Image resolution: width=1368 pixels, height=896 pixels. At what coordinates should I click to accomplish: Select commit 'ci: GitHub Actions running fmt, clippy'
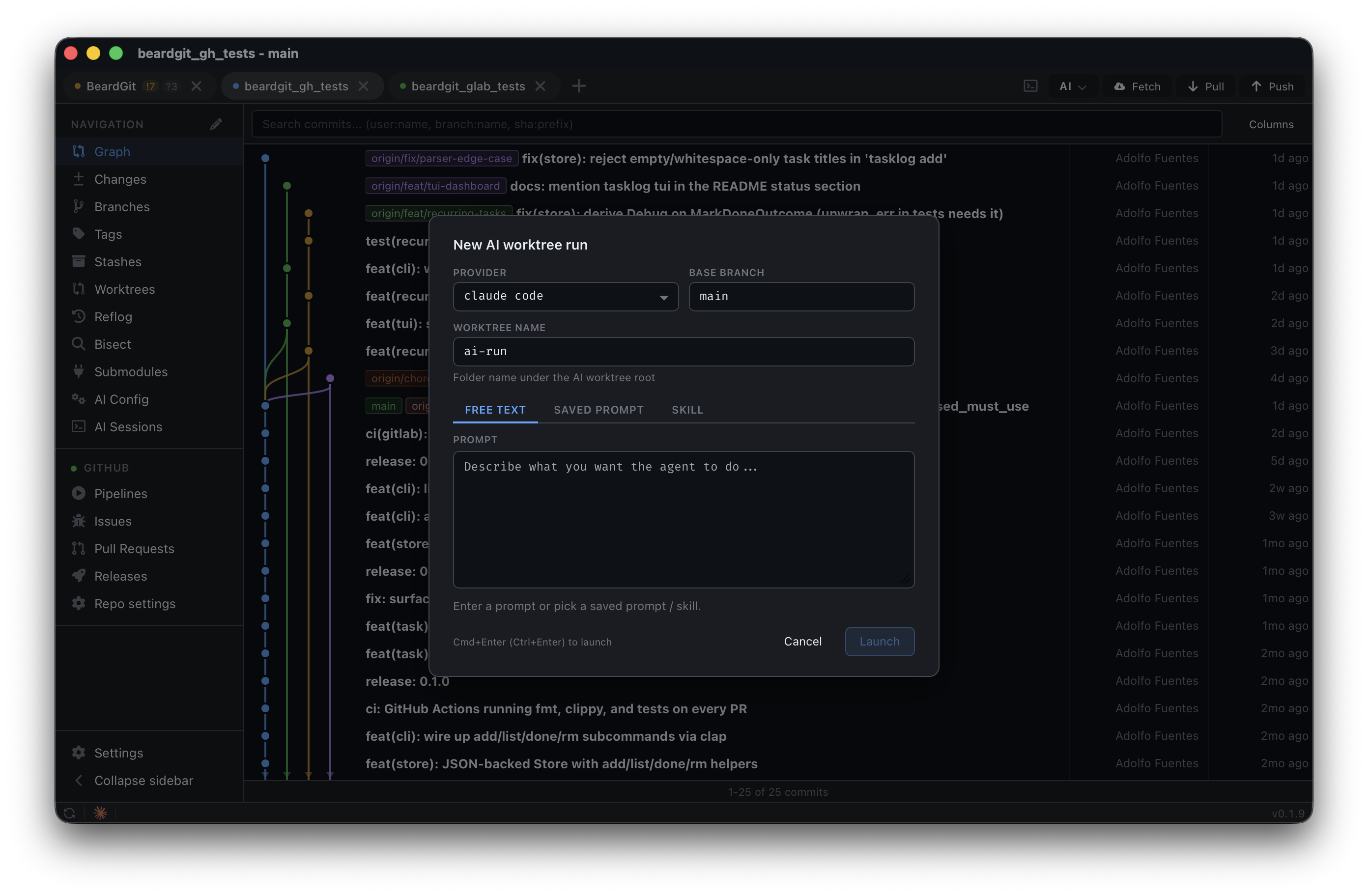pos(556,709)
